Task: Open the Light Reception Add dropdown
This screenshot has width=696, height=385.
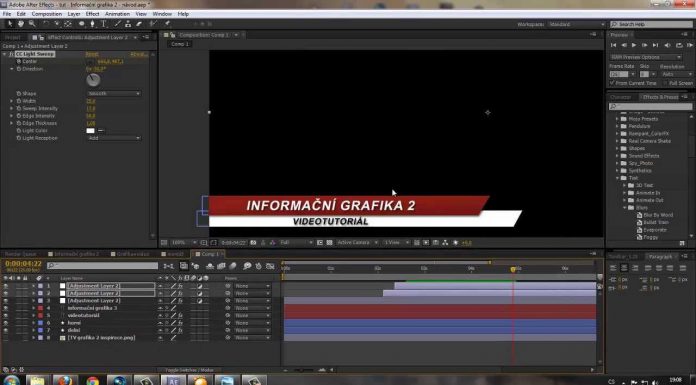Action: point(114,138)
